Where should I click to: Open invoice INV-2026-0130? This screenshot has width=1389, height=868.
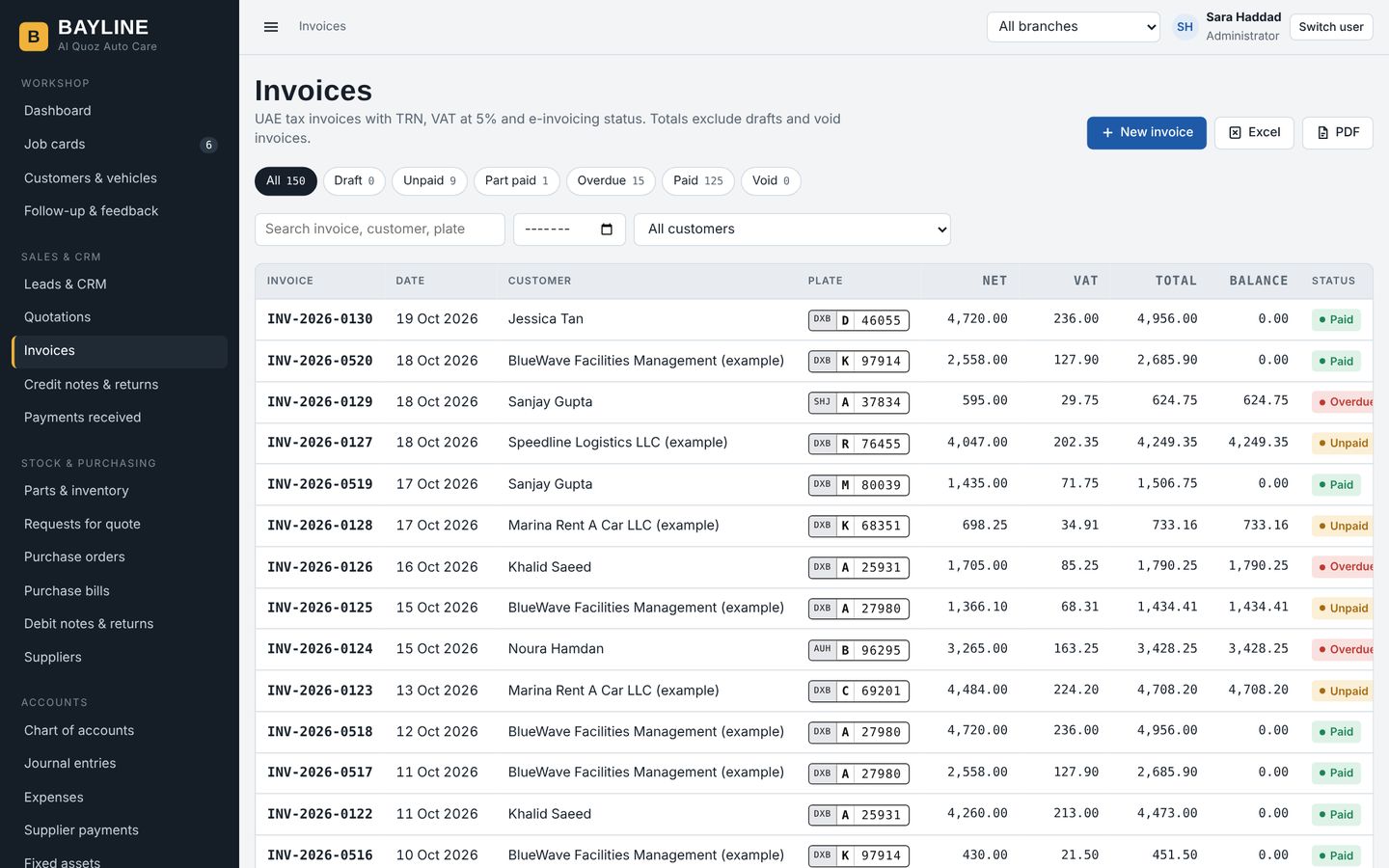pyautogui.click(x=319, y=319)
